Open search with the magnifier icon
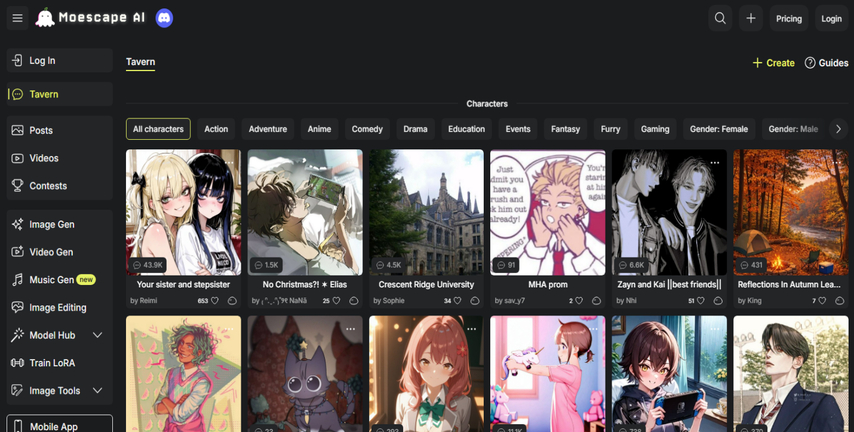This screenshot has width=854, height=432. 720,18
